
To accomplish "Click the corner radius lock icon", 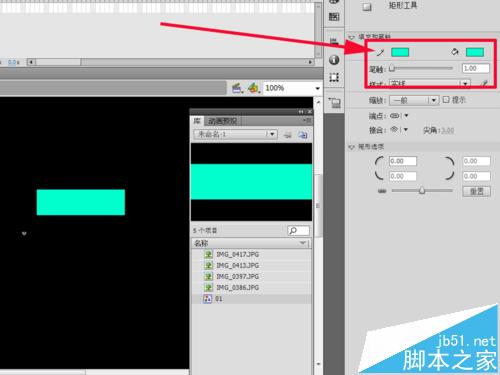I will pos(382,191).
